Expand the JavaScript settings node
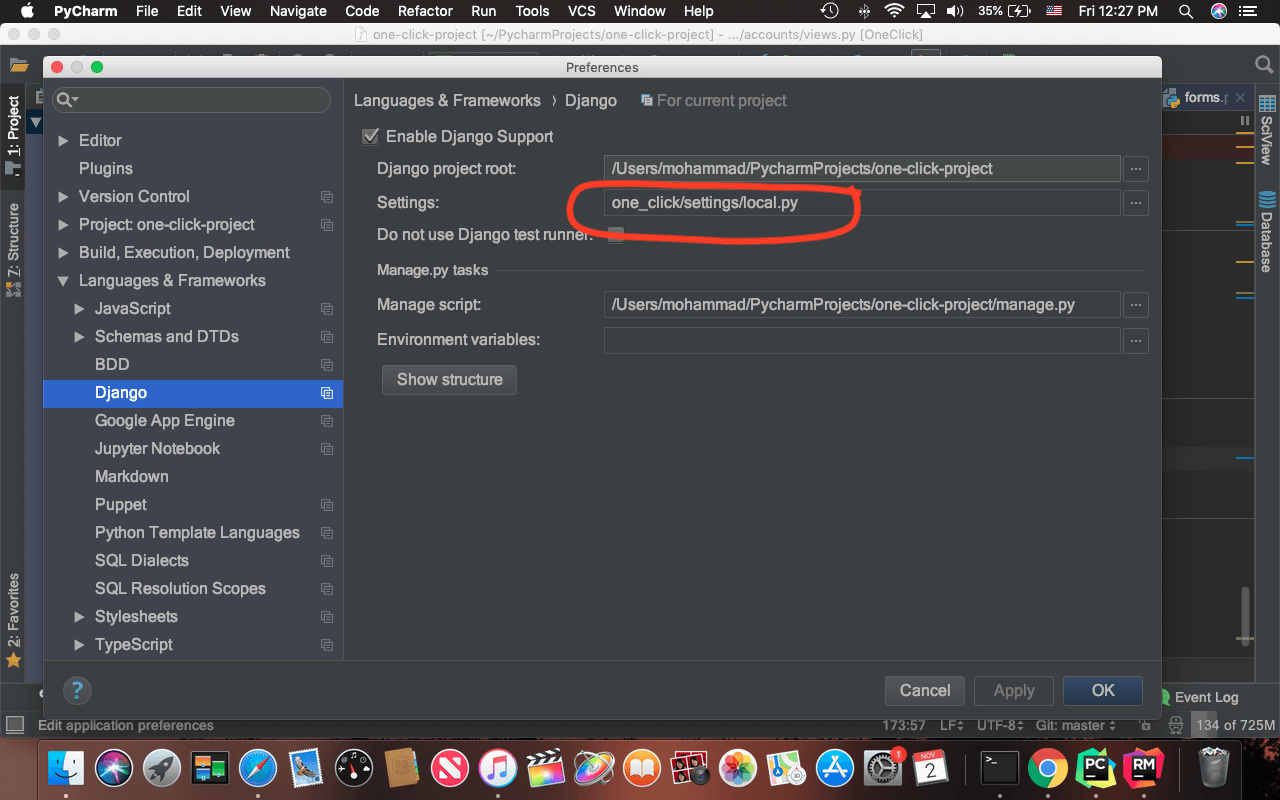1280x800 pixels. (80, 309)
